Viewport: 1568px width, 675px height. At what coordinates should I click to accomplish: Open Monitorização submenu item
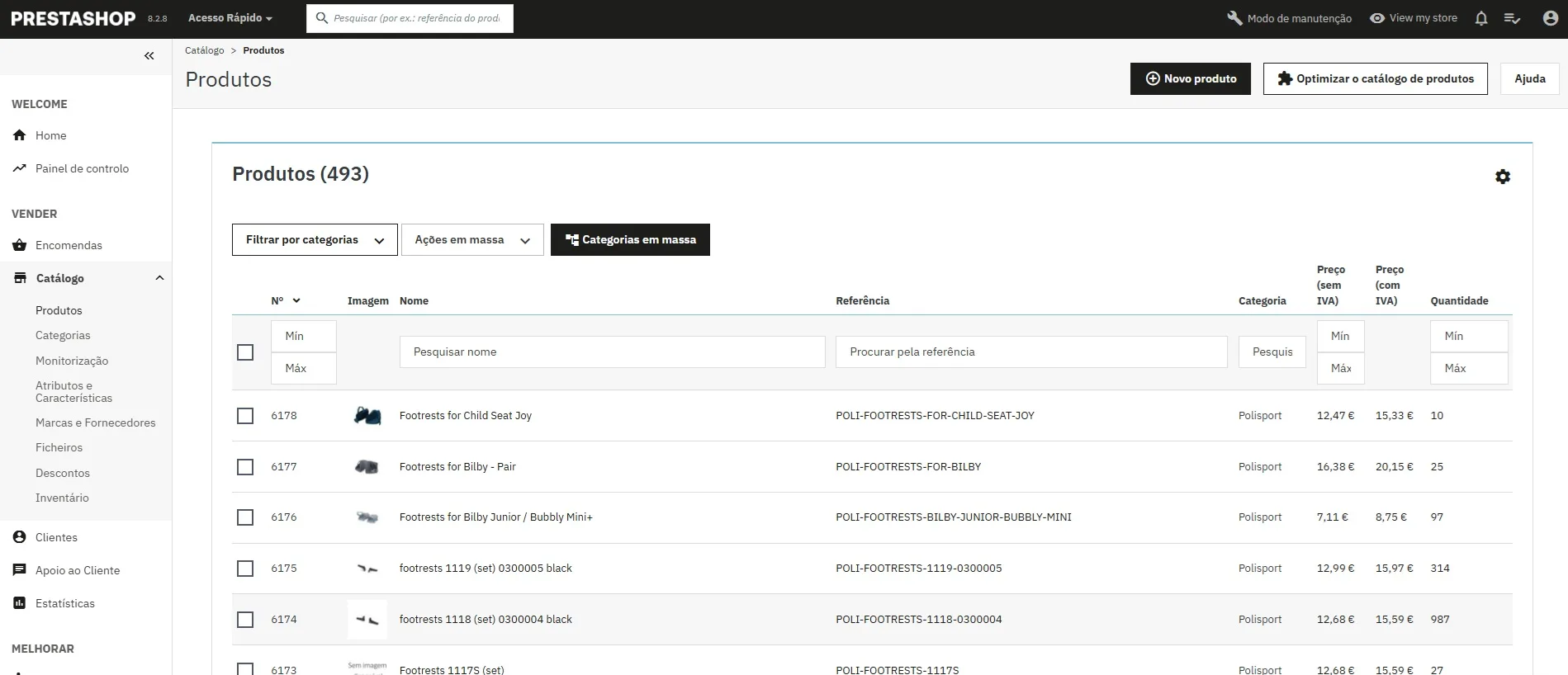(72, 361)
